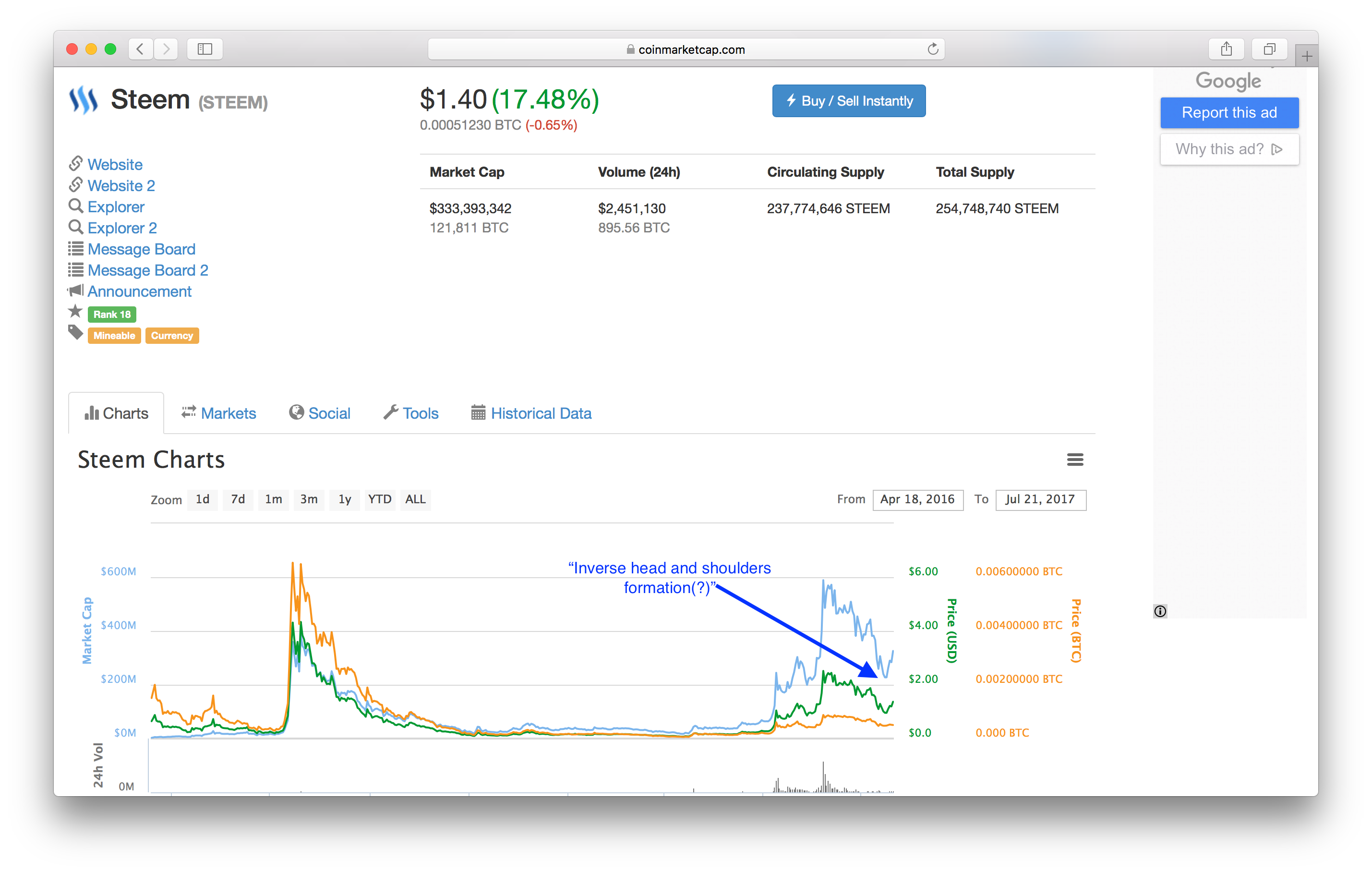
Task: Click the link icon beside Website
Action: tap(76, 164)
